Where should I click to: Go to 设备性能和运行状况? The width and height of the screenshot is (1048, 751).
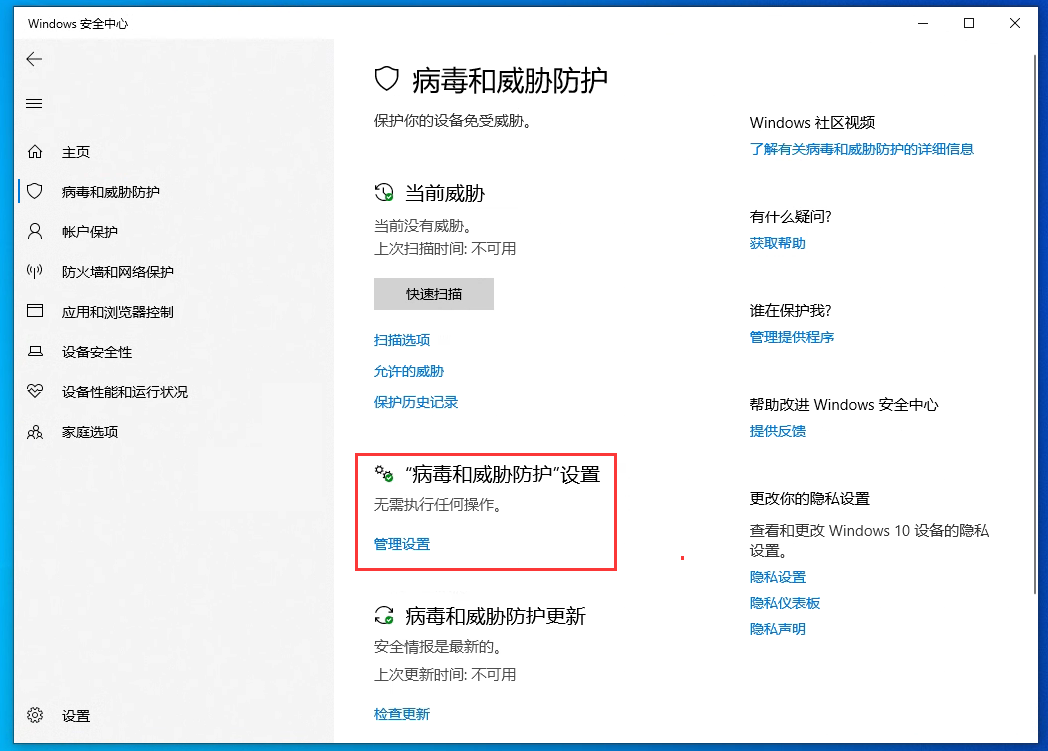[125, 392]
